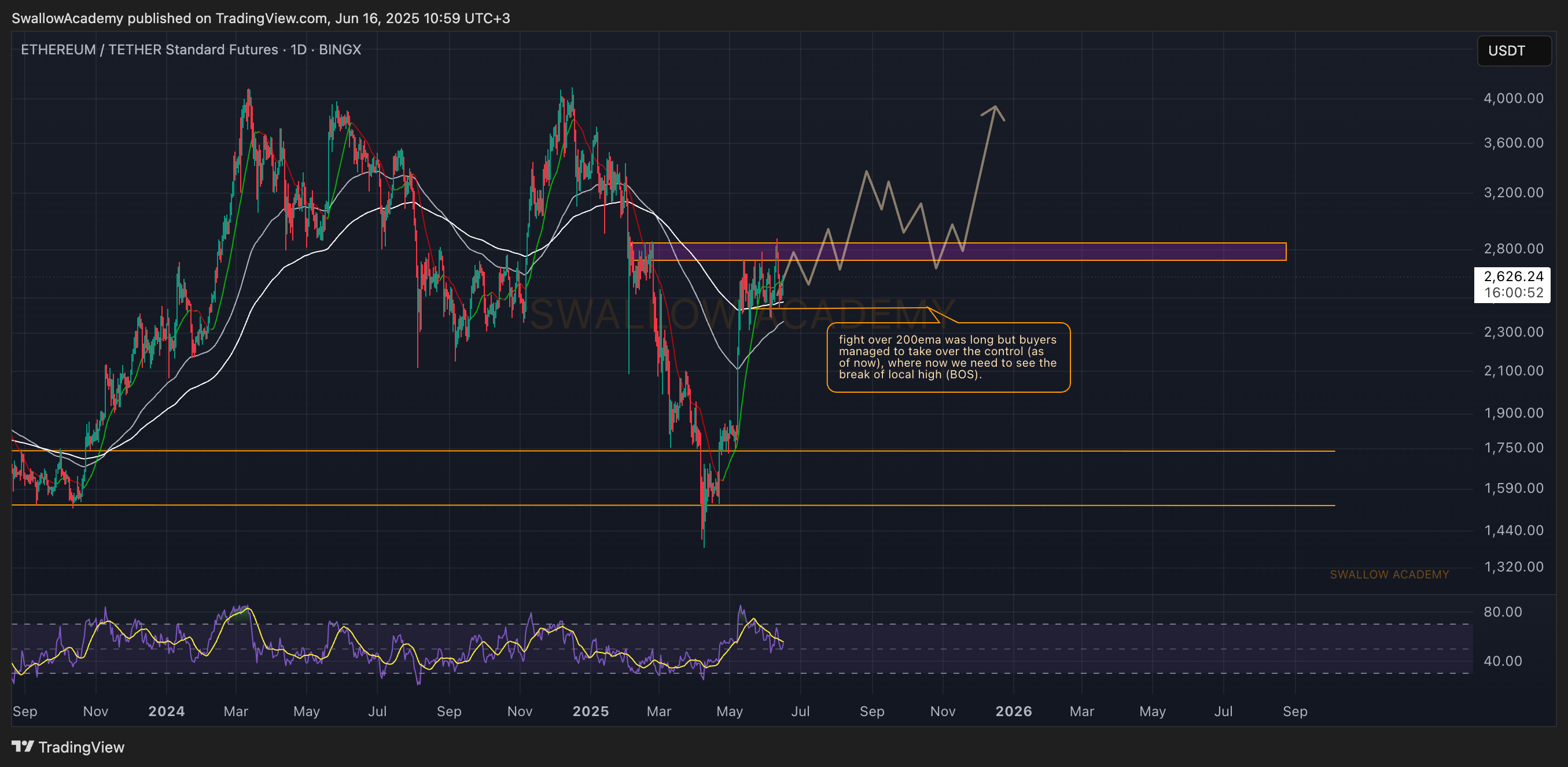Click the countdown timer 16:00:52
This screenshot has height=767, width=1568.
point(1513,293)
